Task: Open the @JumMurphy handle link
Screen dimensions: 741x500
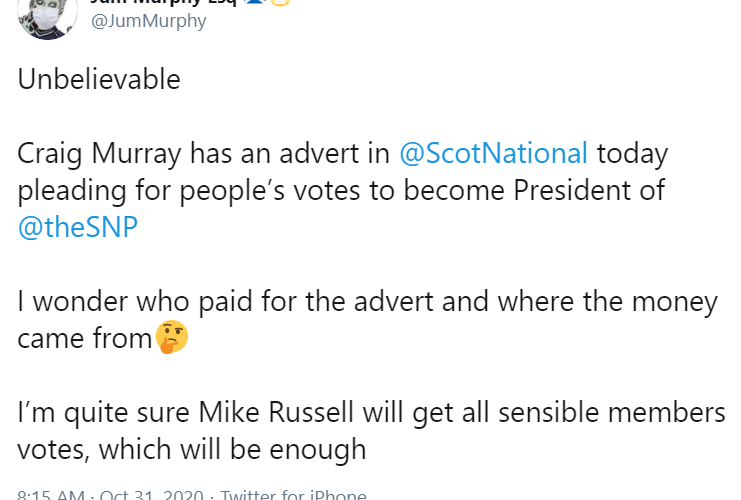Action: point(149,21)
